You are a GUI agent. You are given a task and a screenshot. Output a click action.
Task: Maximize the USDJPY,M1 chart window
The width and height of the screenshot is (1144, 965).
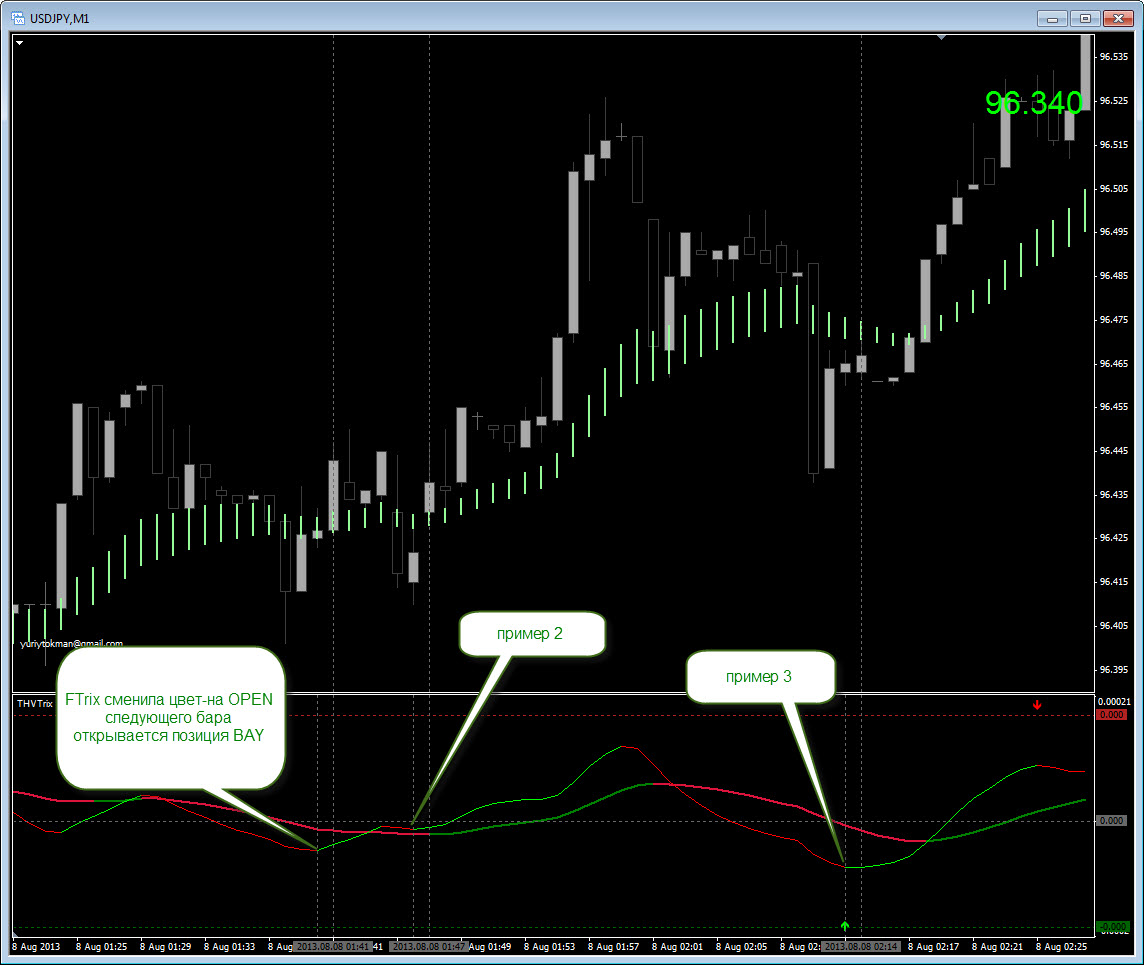tap(1085, 19)
